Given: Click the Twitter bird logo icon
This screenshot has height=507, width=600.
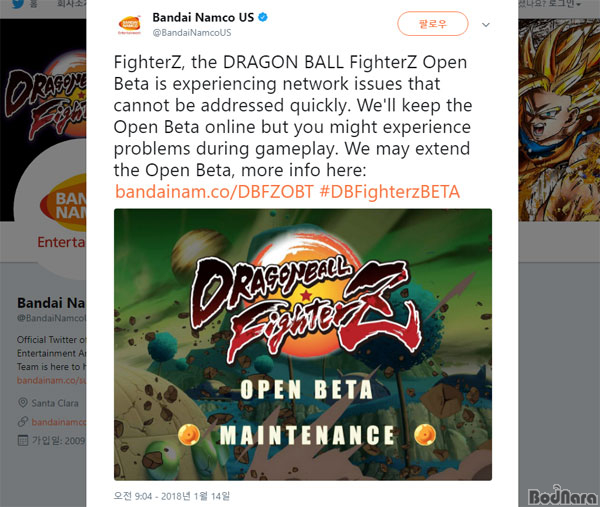Looking at the screenshot, I should (18, 4).
